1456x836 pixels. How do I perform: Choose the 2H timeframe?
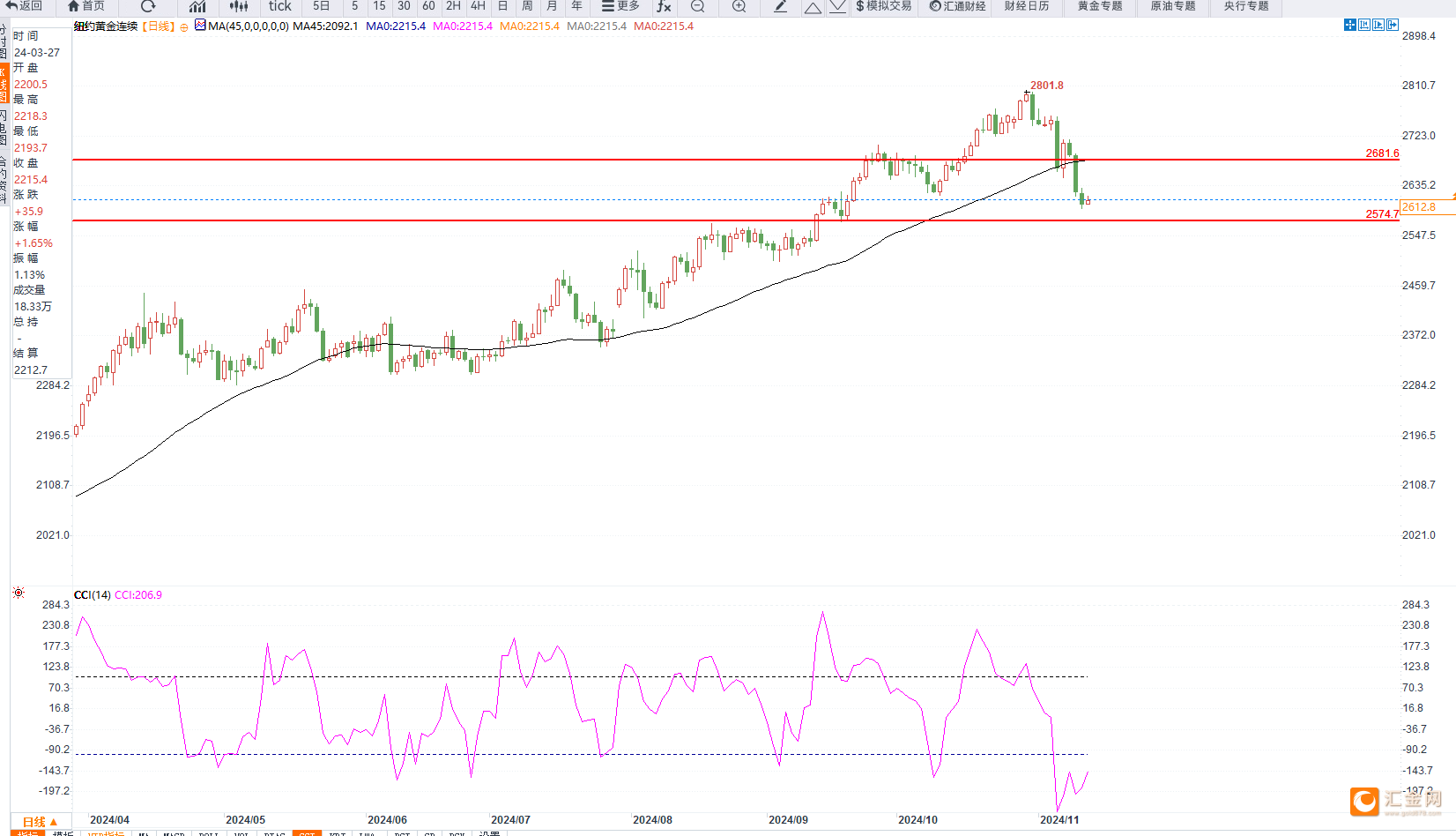point(453,6)
